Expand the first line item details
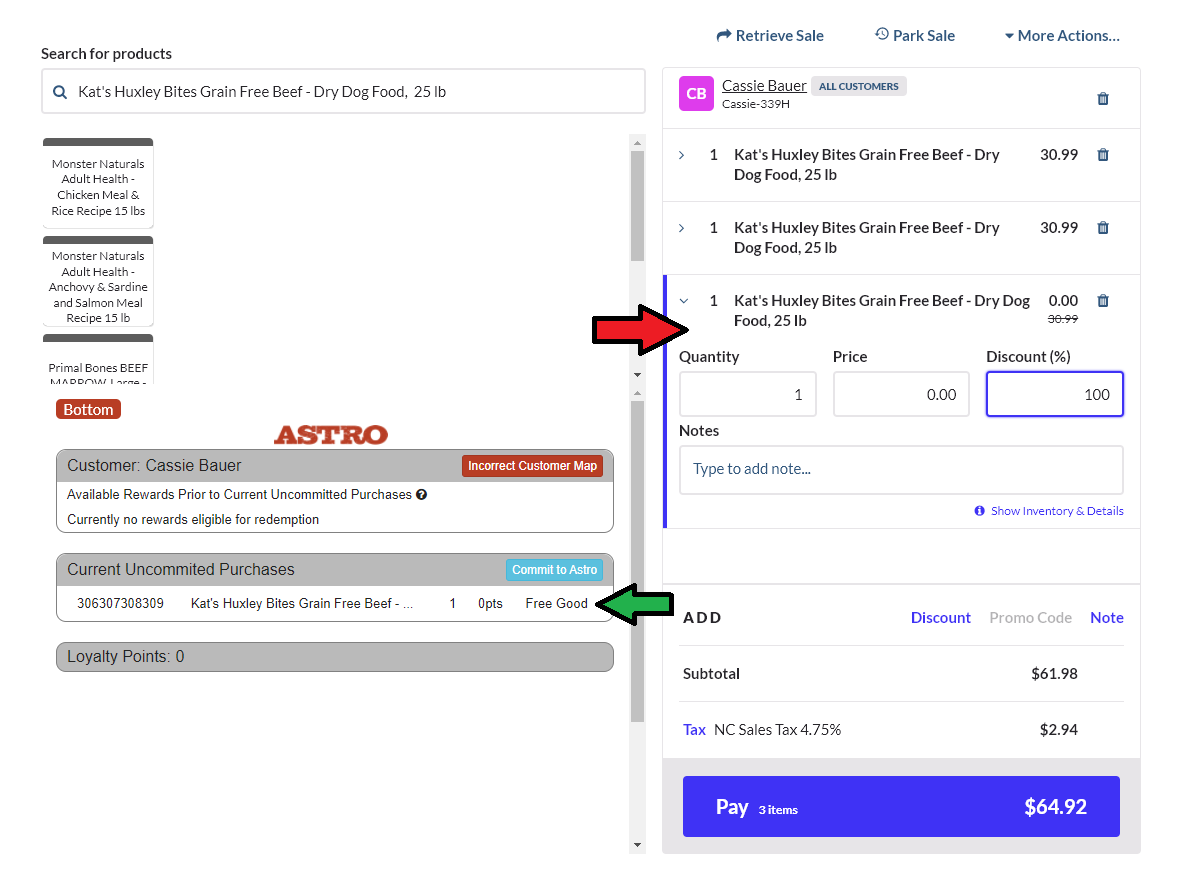Viewport: 1180px width, 873px height. click(x=682, y=155)
